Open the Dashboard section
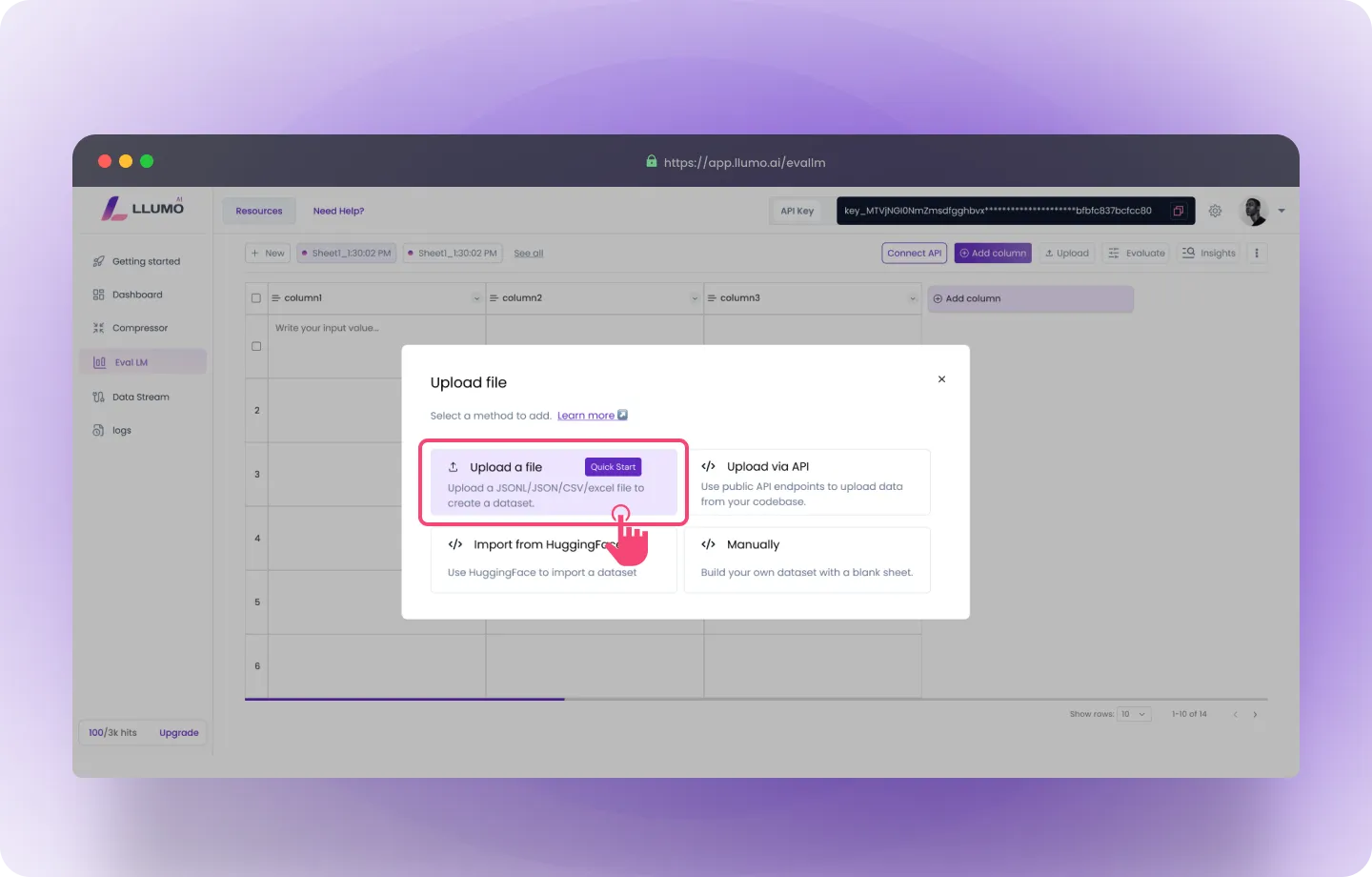Image resolution: width=1372 pixels, height=877 pixels. 128,295
